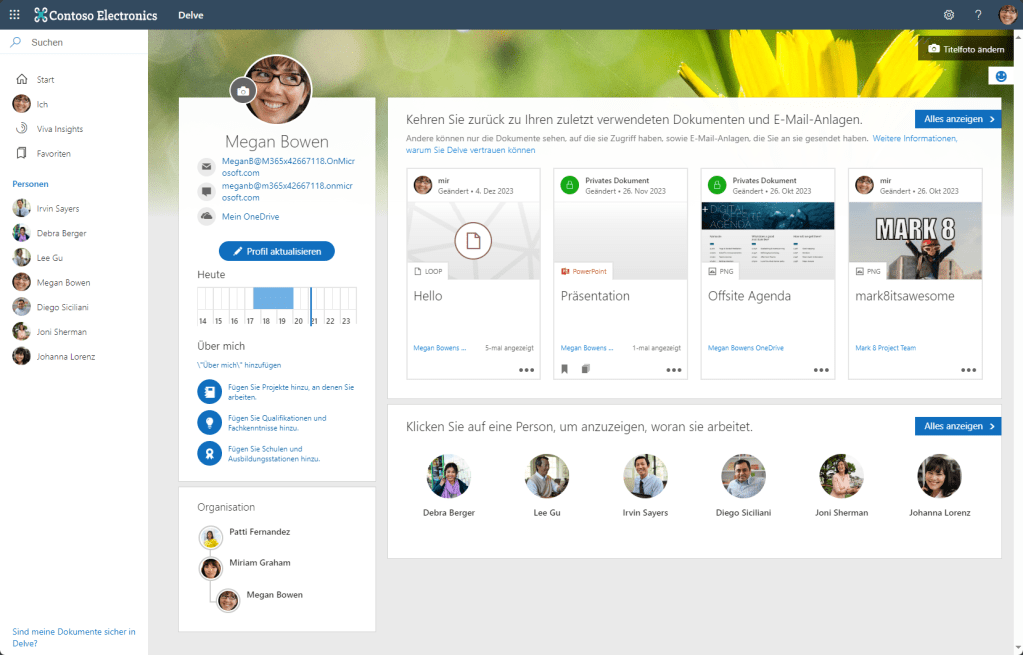Click the Profil aktualisieren button
The height and width of the screenshot is (655, 1023).
pyautogui.click(x=276, y=251)
